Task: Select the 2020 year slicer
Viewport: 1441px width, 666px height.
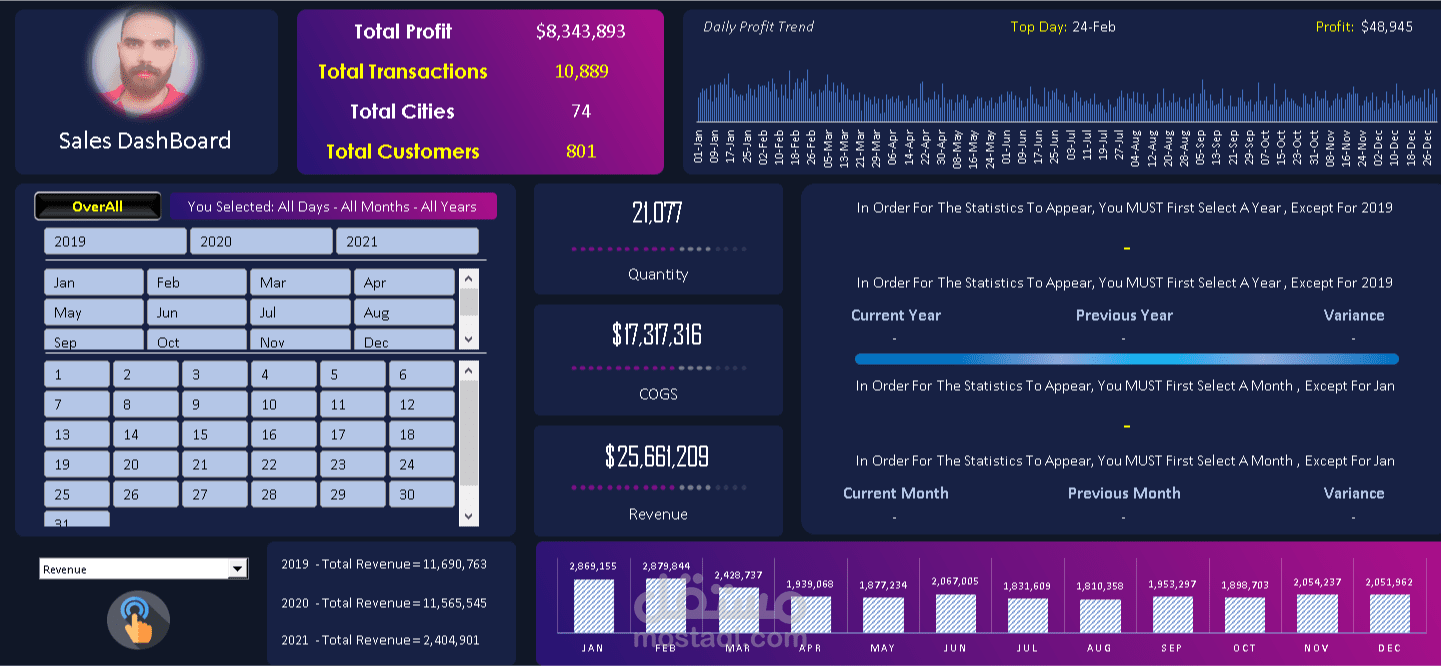Action: point(261,241)
